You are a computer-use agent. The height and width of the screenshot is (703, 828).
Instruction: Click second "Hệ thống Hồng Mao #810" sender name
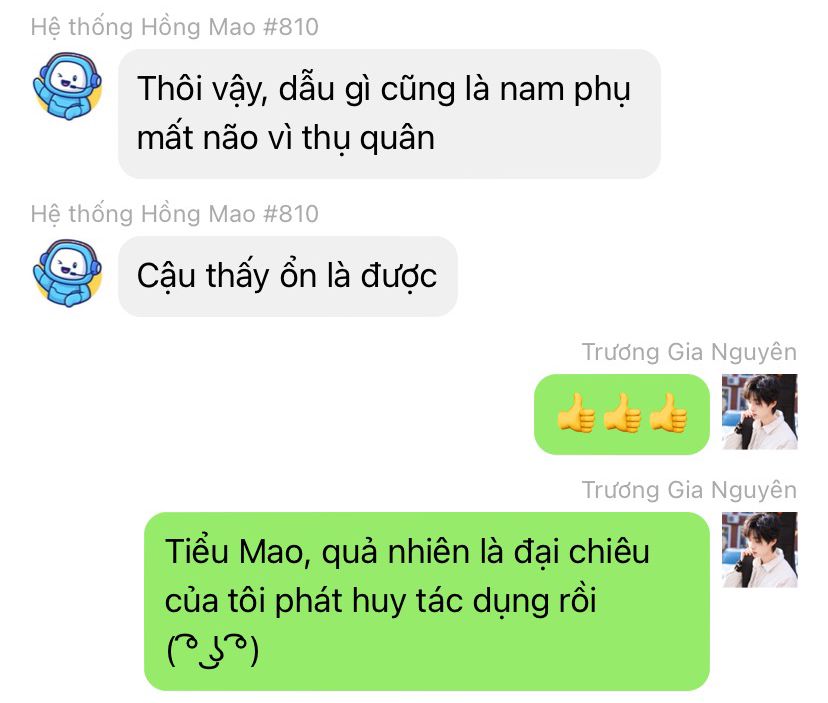pyautogui.click(x=175, y=214)
